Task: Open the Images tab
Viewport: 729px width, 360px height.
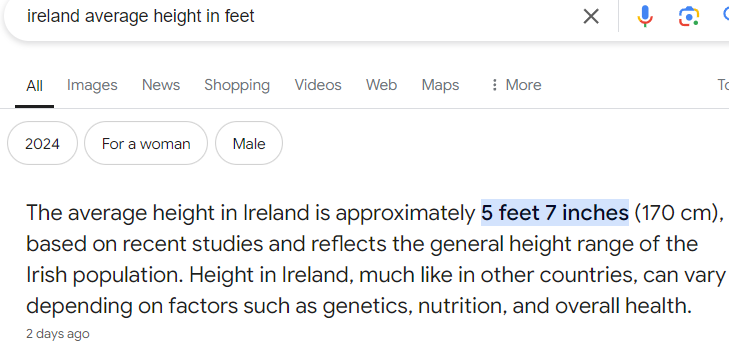Action: pyautogui.click(x=92, y=85)
